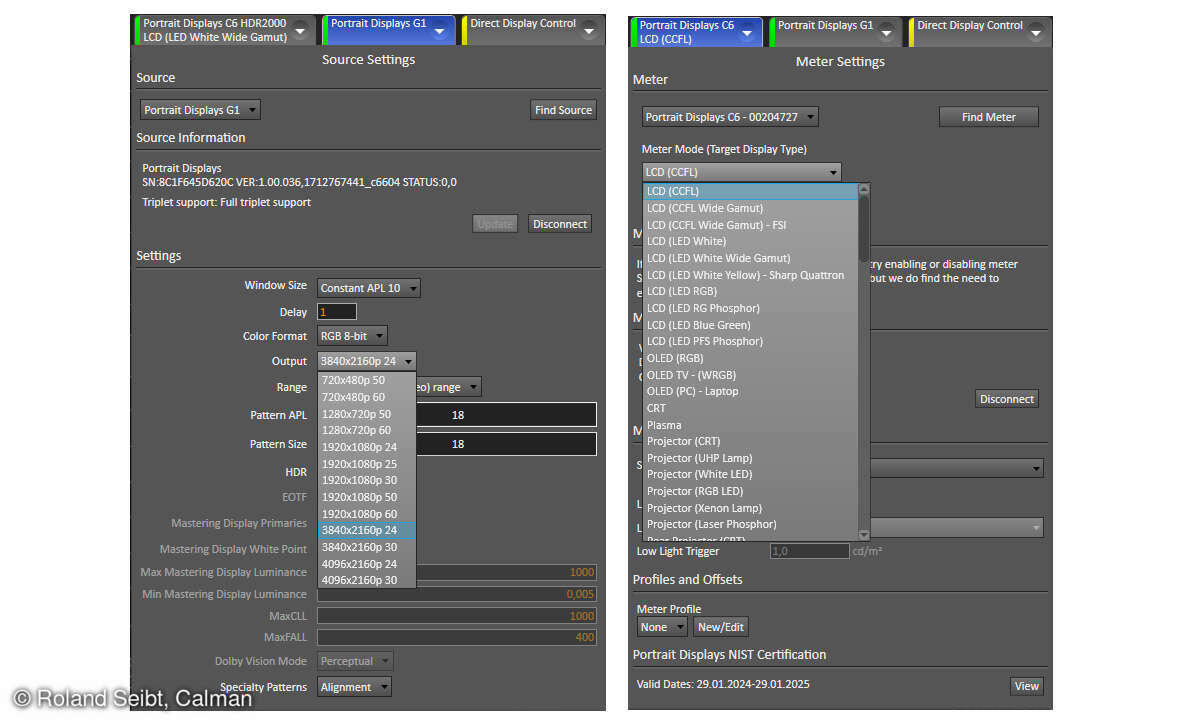Open the Color Format RGB 8-bit dropdown
Viewport: 1200px width, 720px height.
tap(352, 336)
